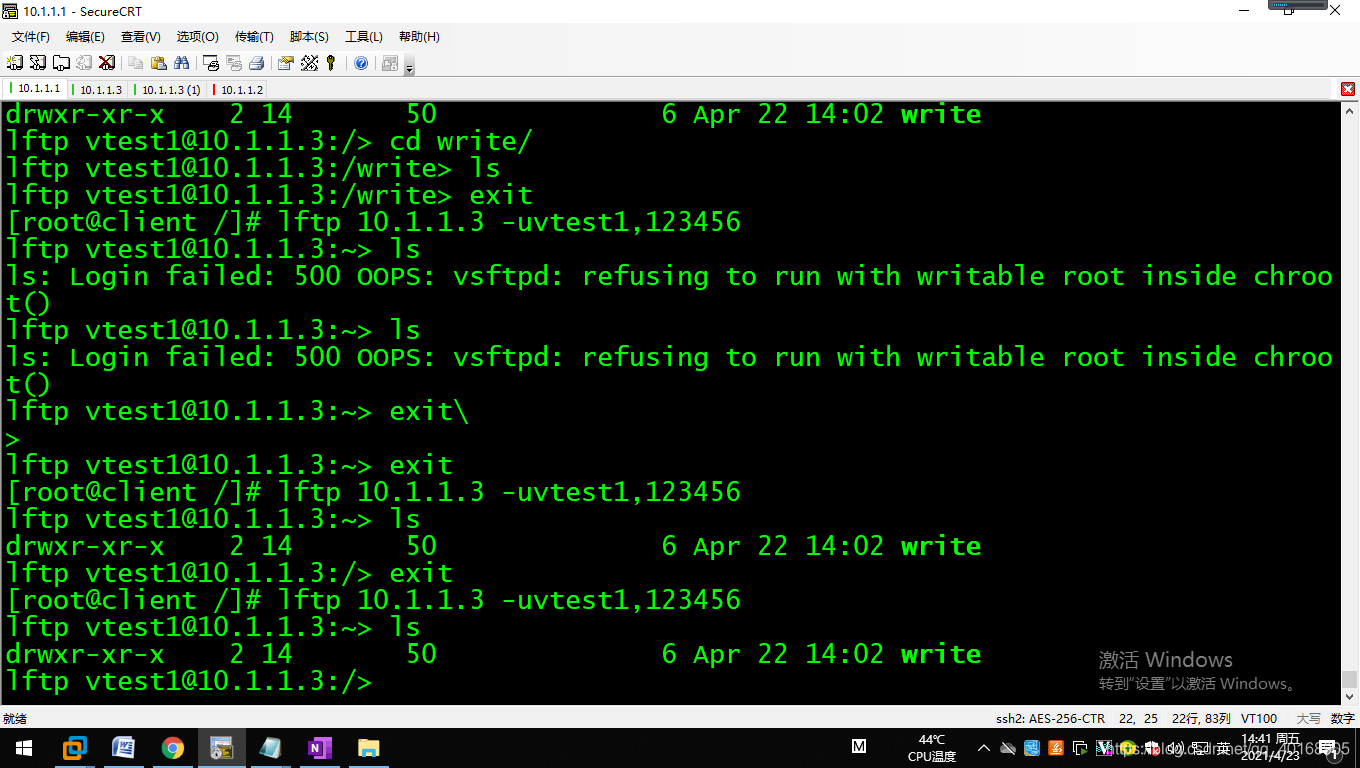Click the vertical scrollbar thumb
Image resolution: width=1360 pixels, height=768 pixels.
coord(1349,679)
